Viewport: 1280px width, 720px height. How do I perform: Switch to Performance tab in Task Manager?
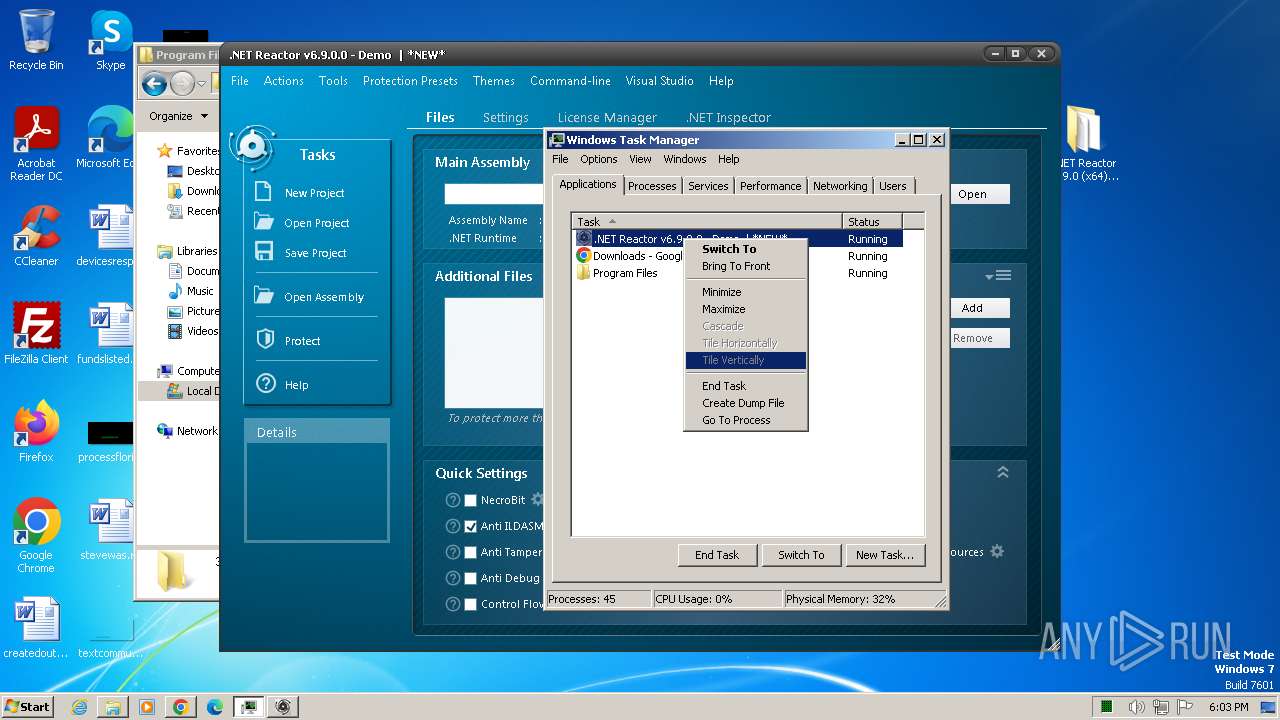pos(770,186)
